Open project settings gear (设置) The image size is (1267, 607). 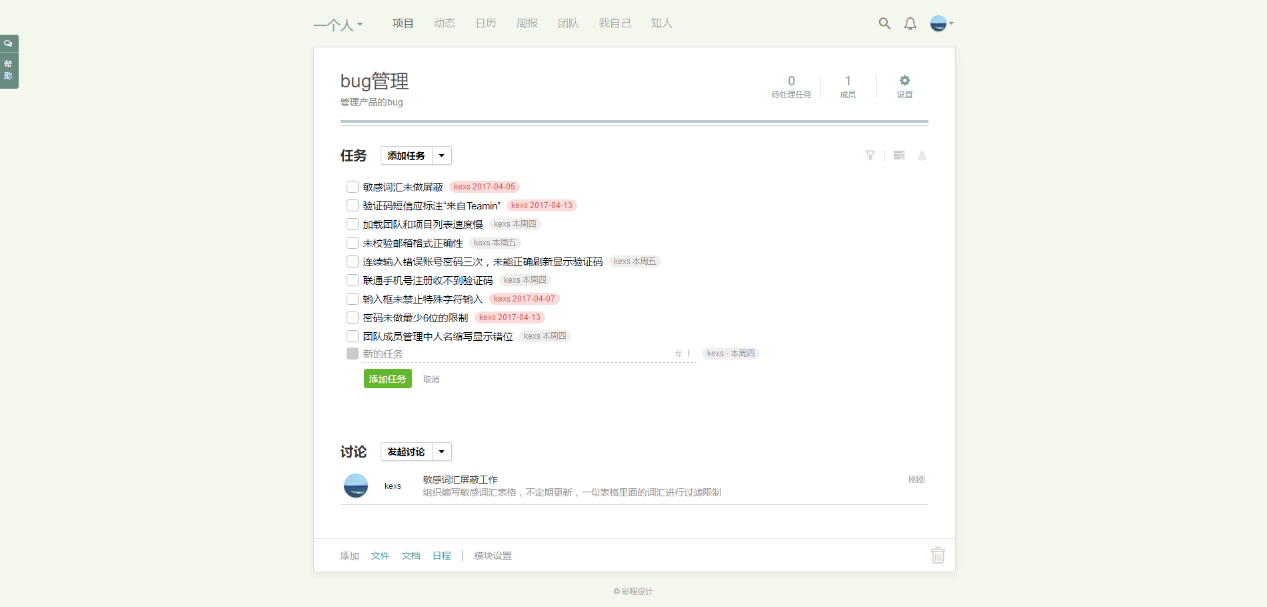tap(904, 86)
